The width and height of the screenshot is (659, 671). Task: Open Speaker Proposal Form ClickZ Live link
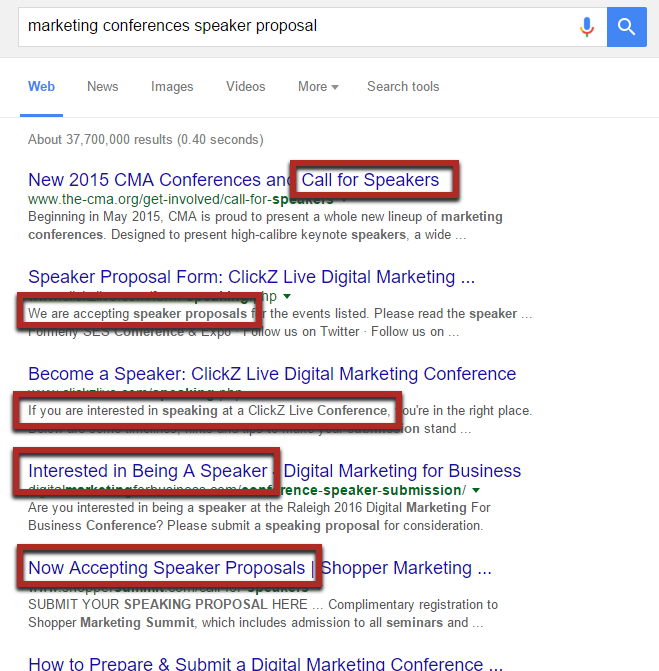252,277
